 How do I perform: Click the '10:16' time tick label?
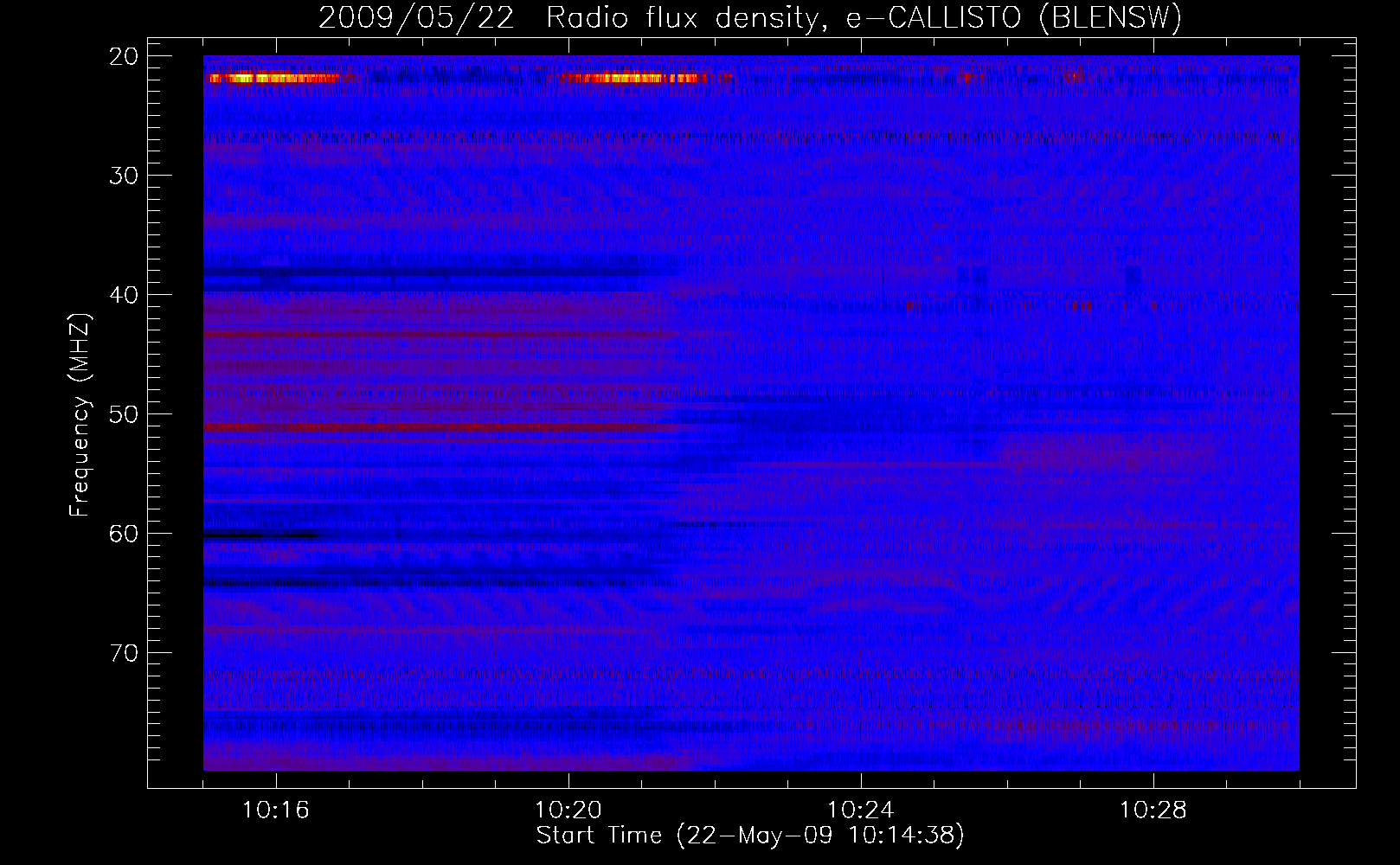[276, 811]
